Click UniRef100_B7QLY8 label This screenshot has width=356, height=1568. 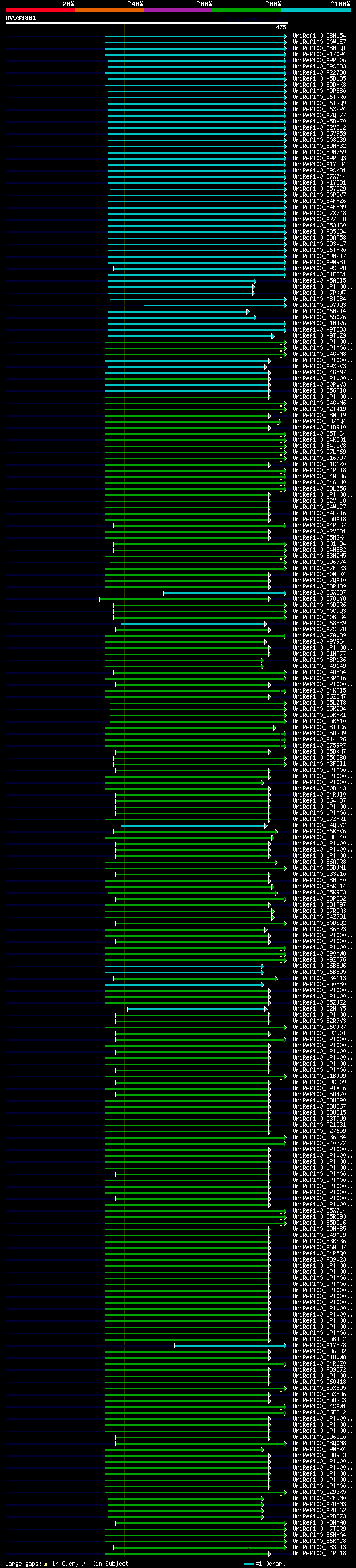(319, 599)
